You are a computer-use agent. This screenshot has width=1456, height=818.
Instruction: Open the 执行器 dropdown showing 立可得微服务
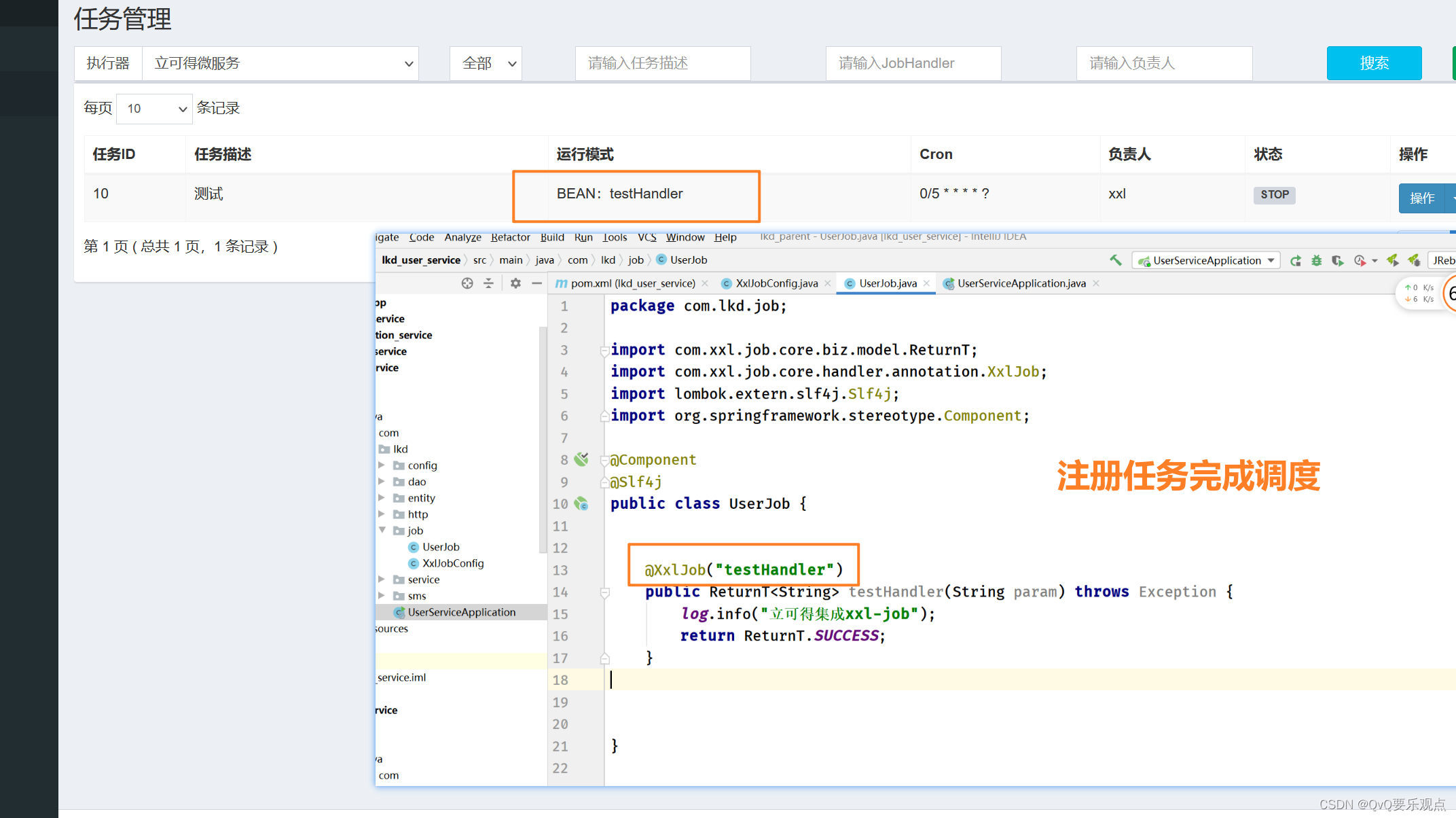(x=280, y=63)
